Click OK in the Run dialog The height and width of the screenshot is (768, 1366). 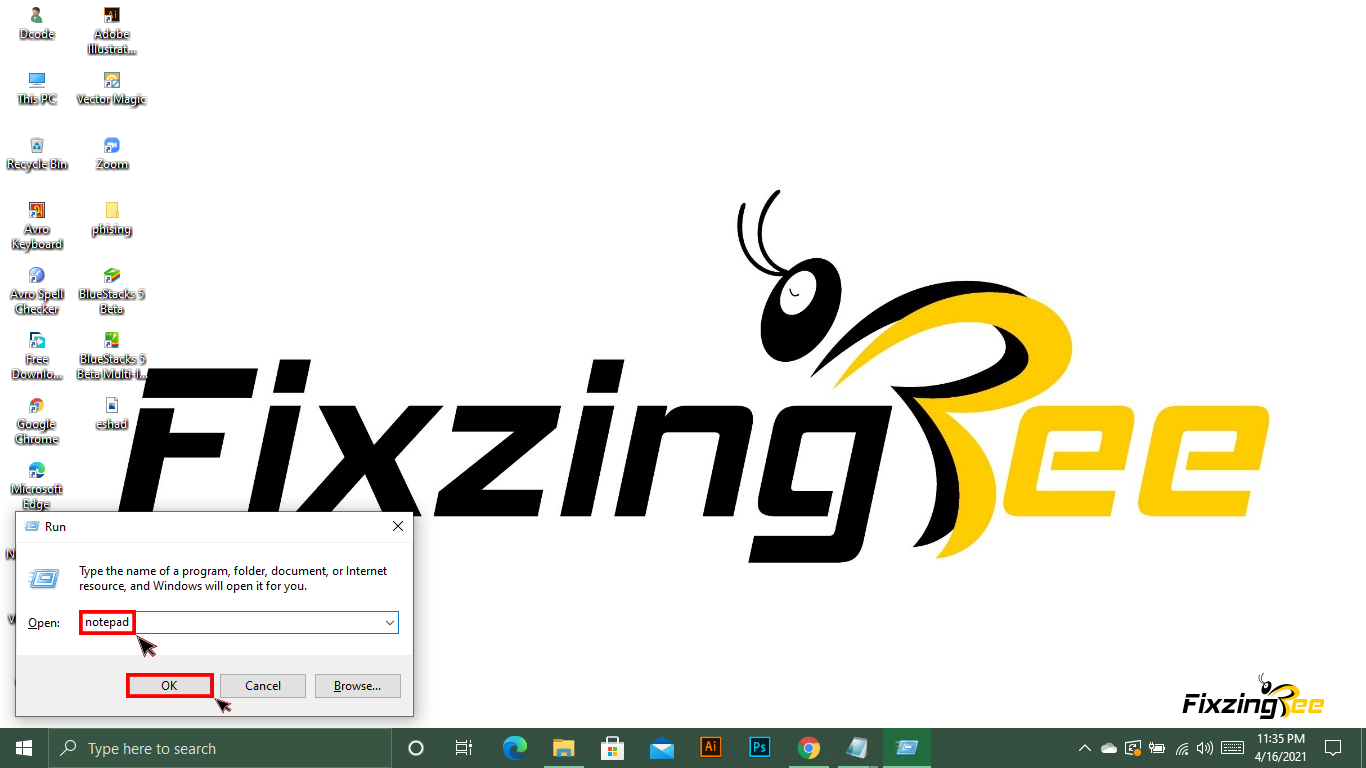(169, 686)
